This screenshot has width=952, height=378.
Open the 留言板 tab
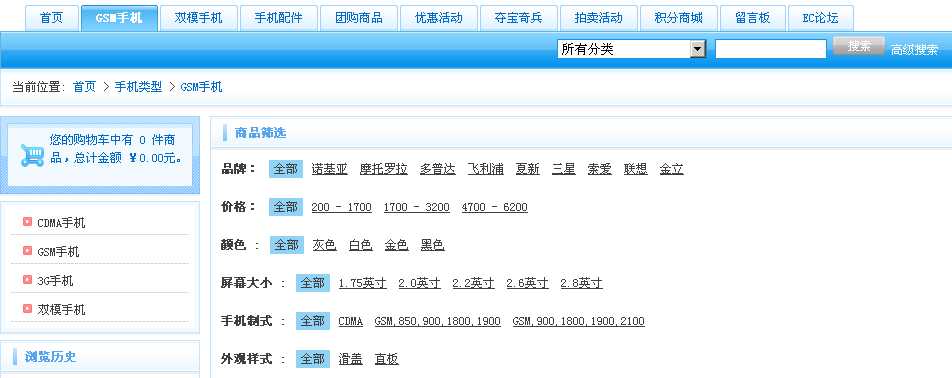tap(753, 18)
